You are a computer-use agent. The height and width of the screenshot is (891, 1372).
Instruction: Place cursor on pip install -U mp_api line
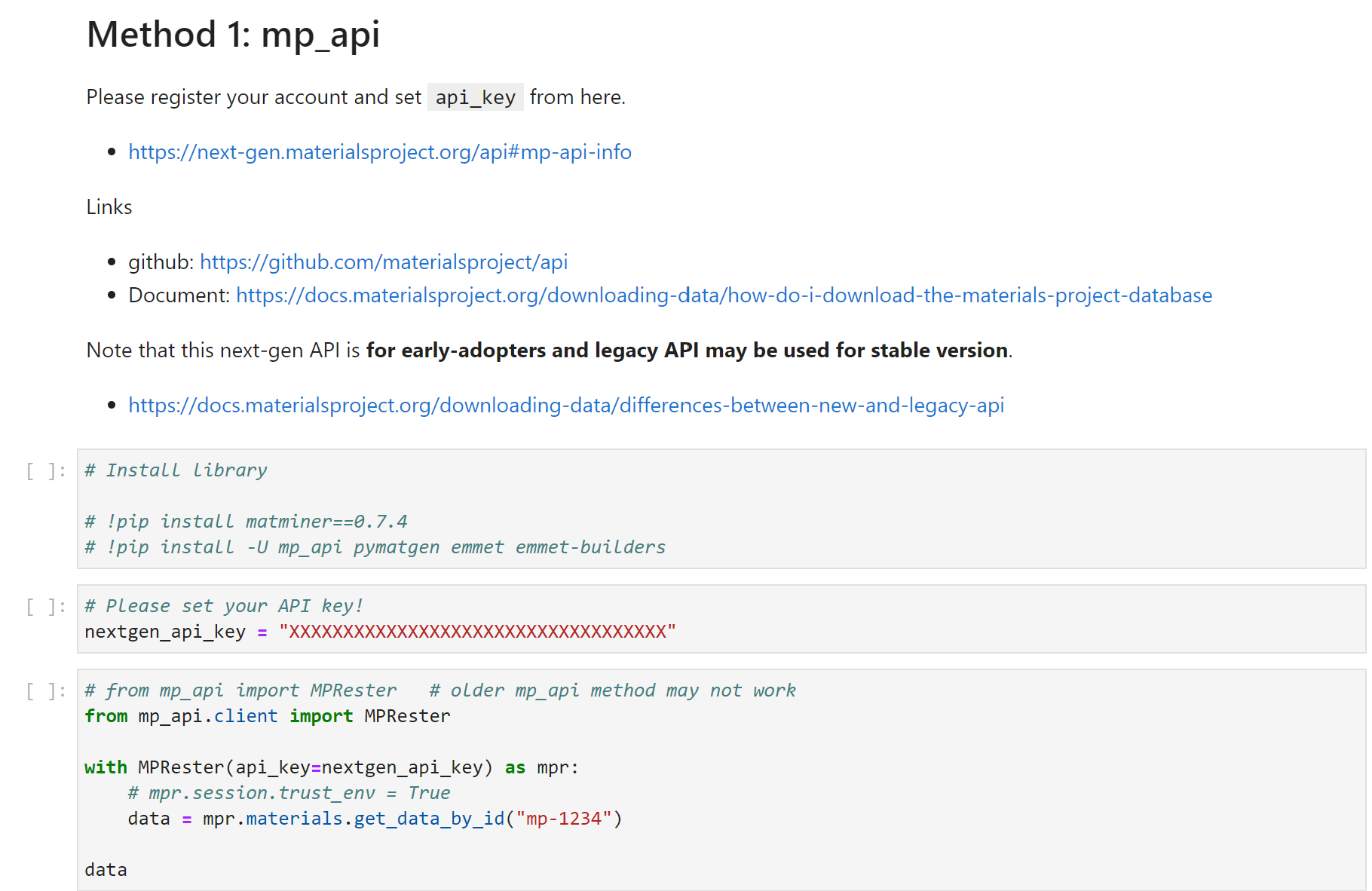pos(375,547)
